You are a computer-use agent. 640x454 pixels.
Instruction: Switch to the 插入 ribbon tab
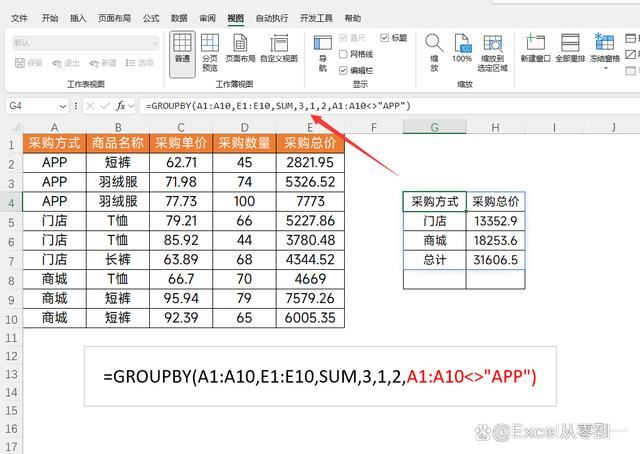[78, 18]
